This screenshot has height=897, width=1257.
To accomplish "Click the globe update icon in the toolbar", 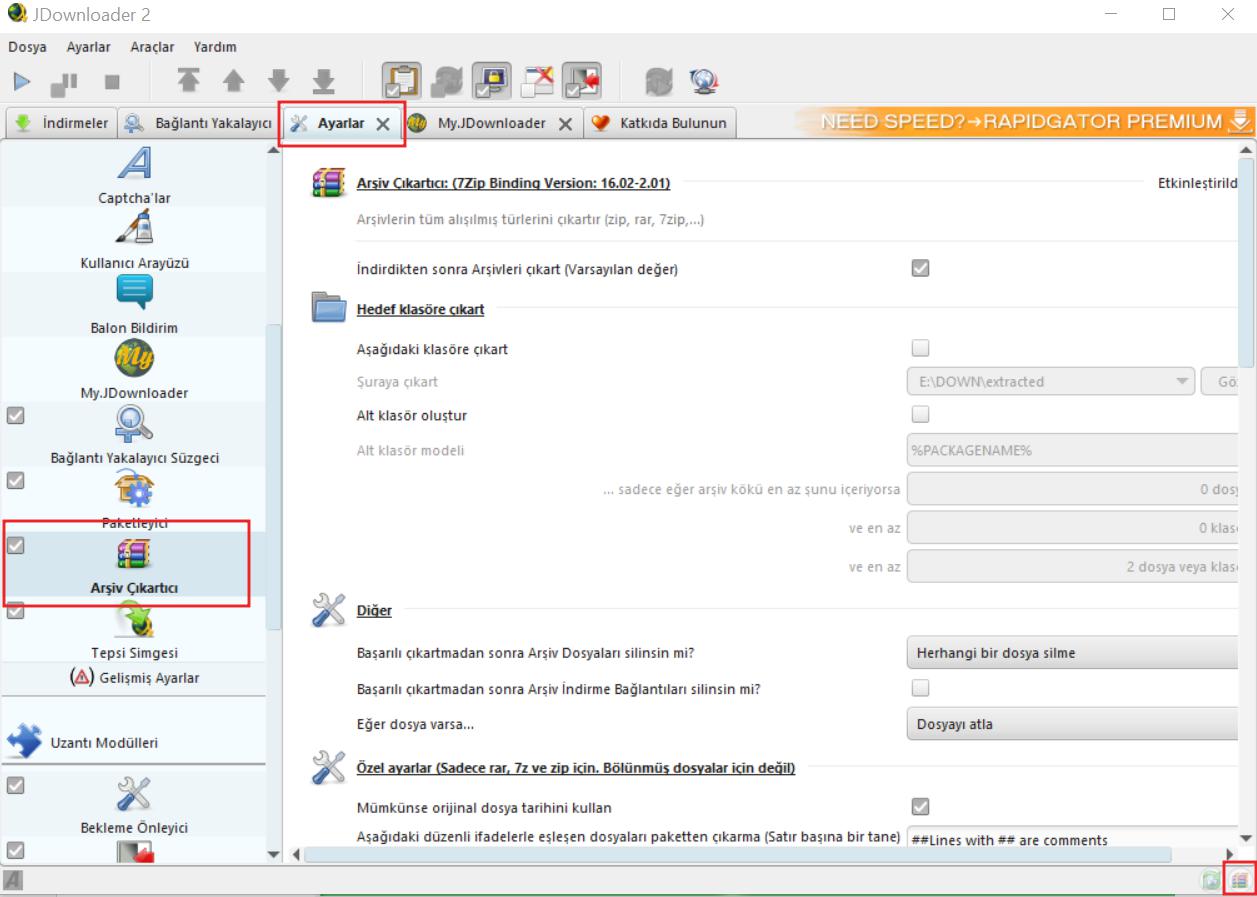I will point(704,82).
